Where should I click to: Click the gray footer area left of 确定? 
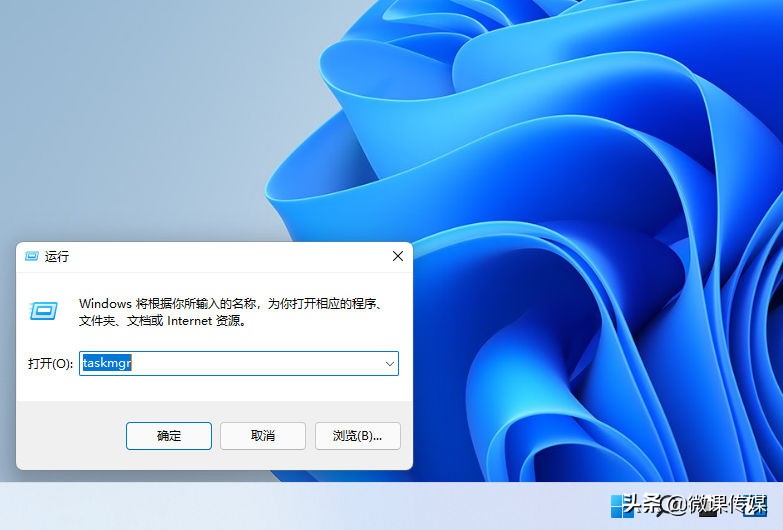click(70, 436)
